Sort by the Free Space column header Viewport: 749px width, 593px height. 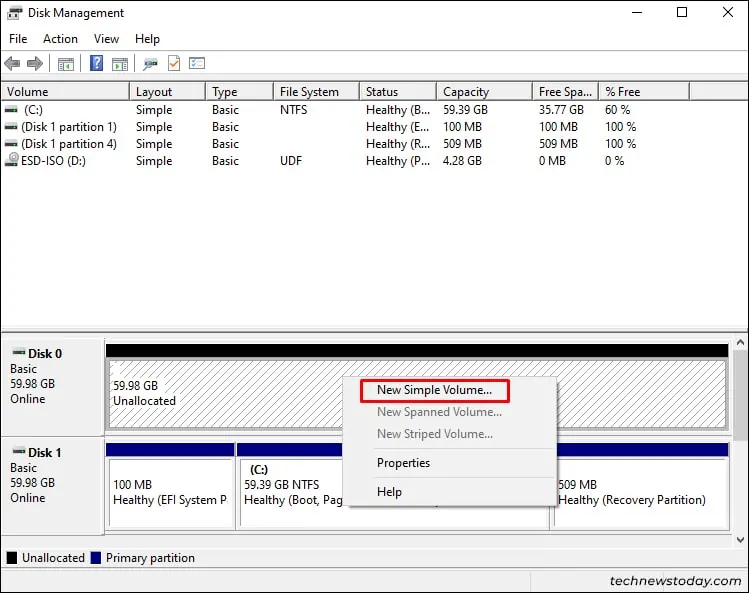[x=565, y=91]
